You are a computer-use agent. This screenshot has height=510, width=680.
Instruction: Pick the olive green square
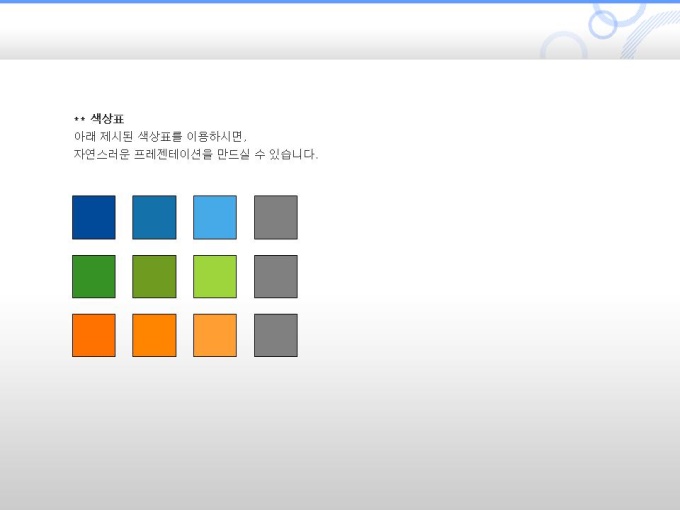pyautogui.click(x=154, y=276)
